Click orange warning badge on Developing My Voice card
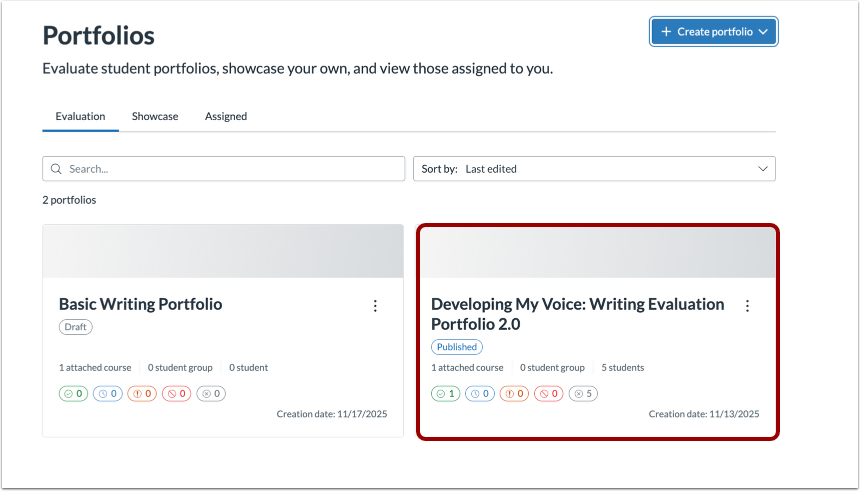This screenshot has width=860, height=491. (x=514, y=393)
